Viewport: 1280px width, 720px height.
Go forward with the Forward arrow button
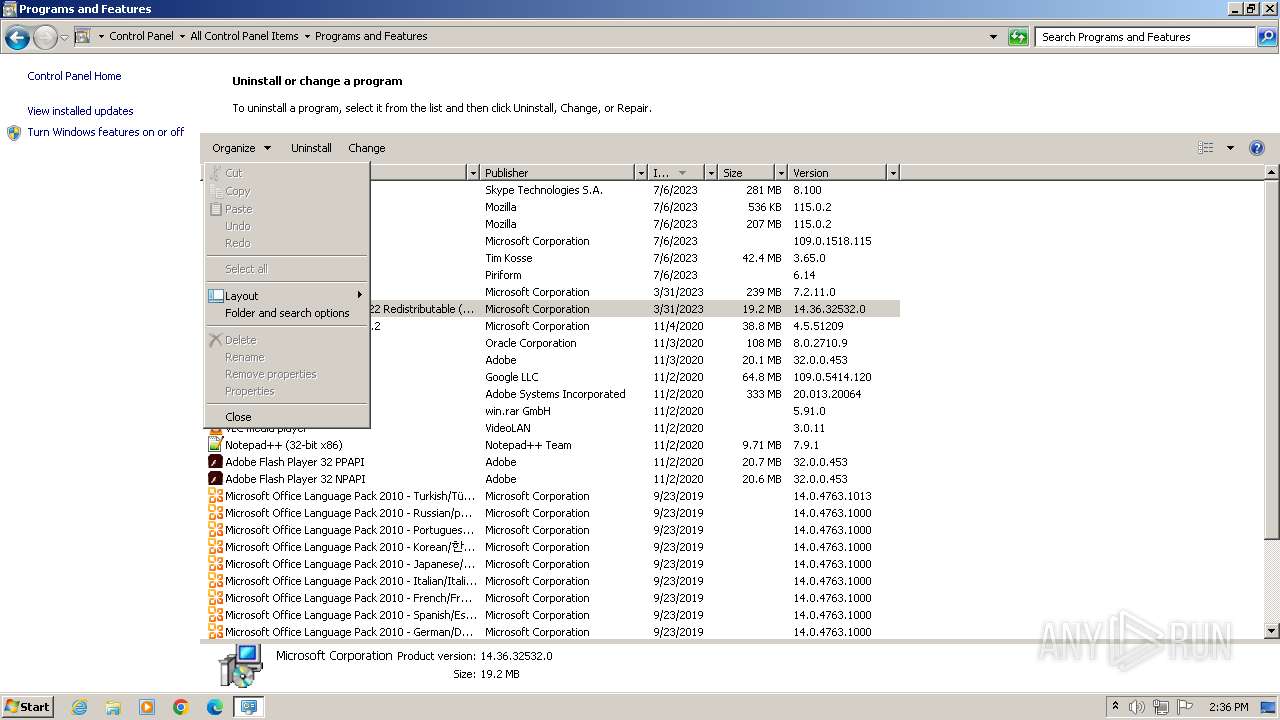45,38
